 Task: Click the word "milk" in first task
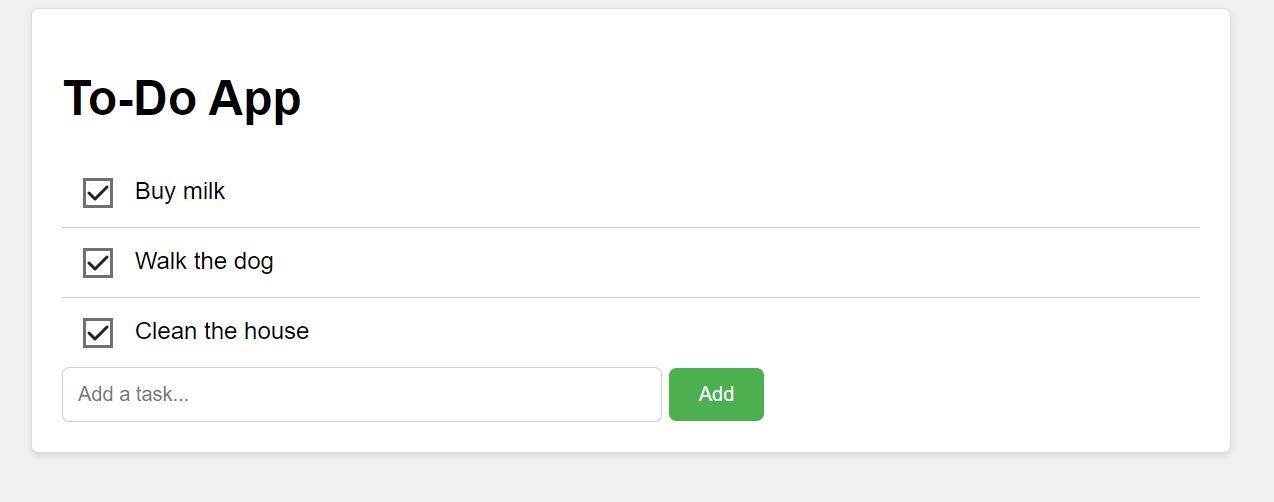pyautogui.click(x=204, y=191)
